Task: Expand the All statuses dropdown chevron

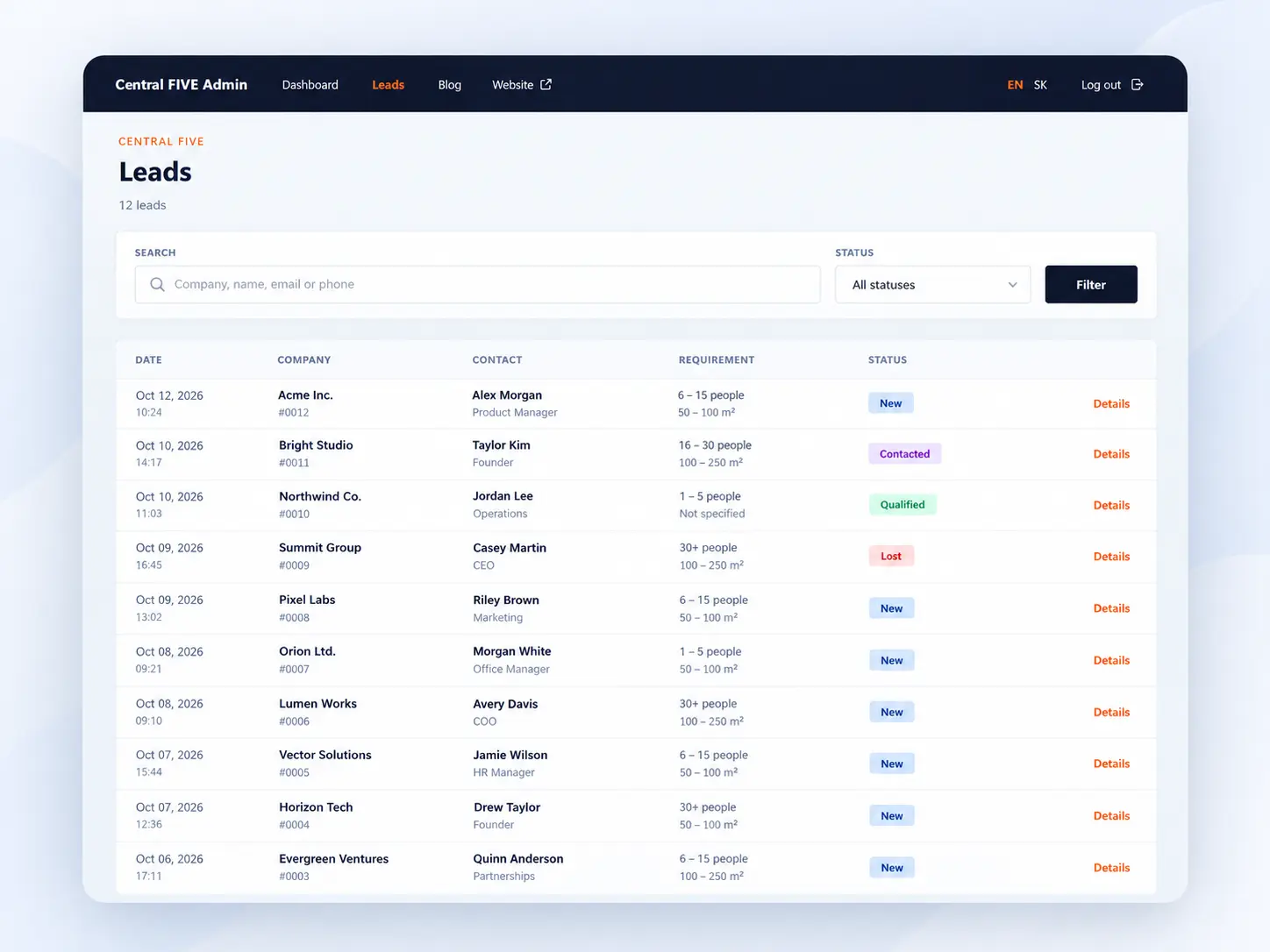Action: [1012, 285]
